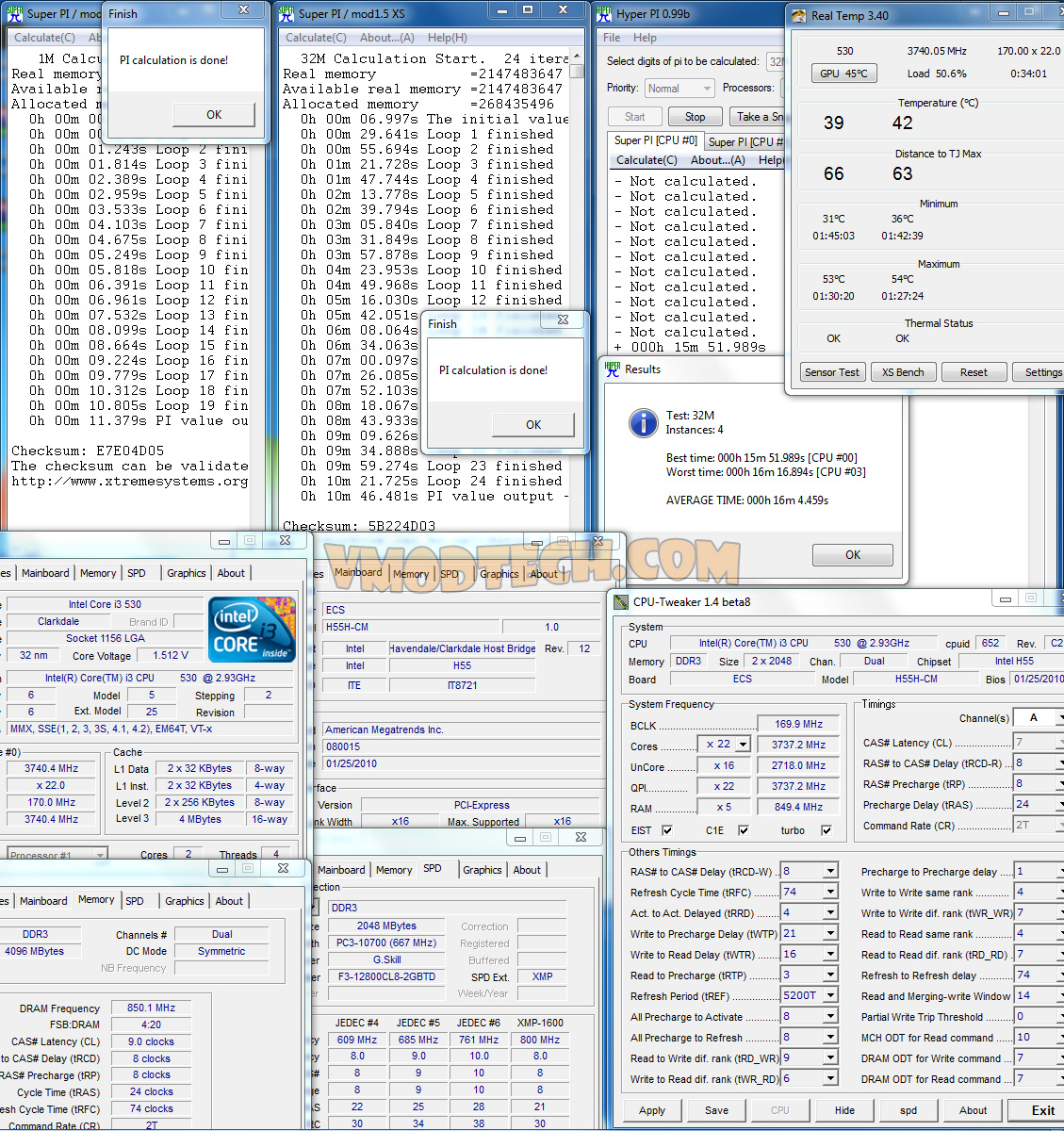This screenshot has height=1131, width=1064.
Task: Select the Super PI [CPU #0] tab
Action: (656, 140)
